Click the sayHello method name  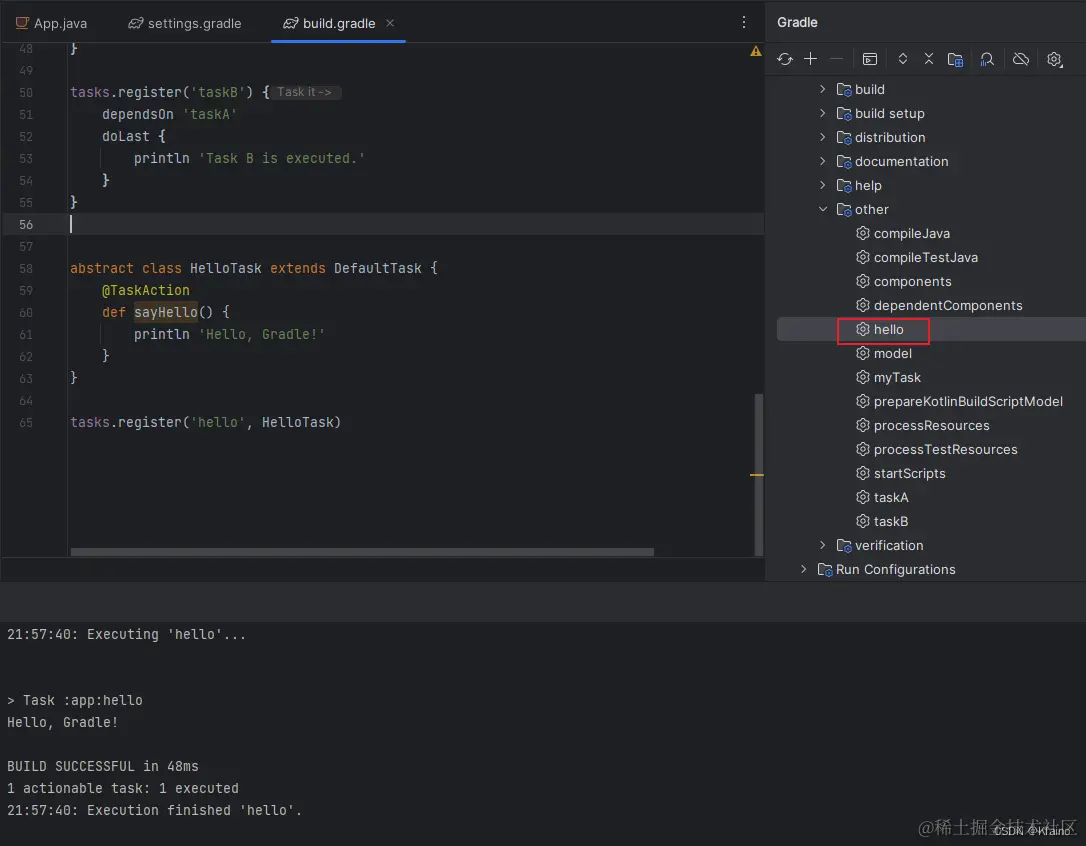(x=166, y=312)
